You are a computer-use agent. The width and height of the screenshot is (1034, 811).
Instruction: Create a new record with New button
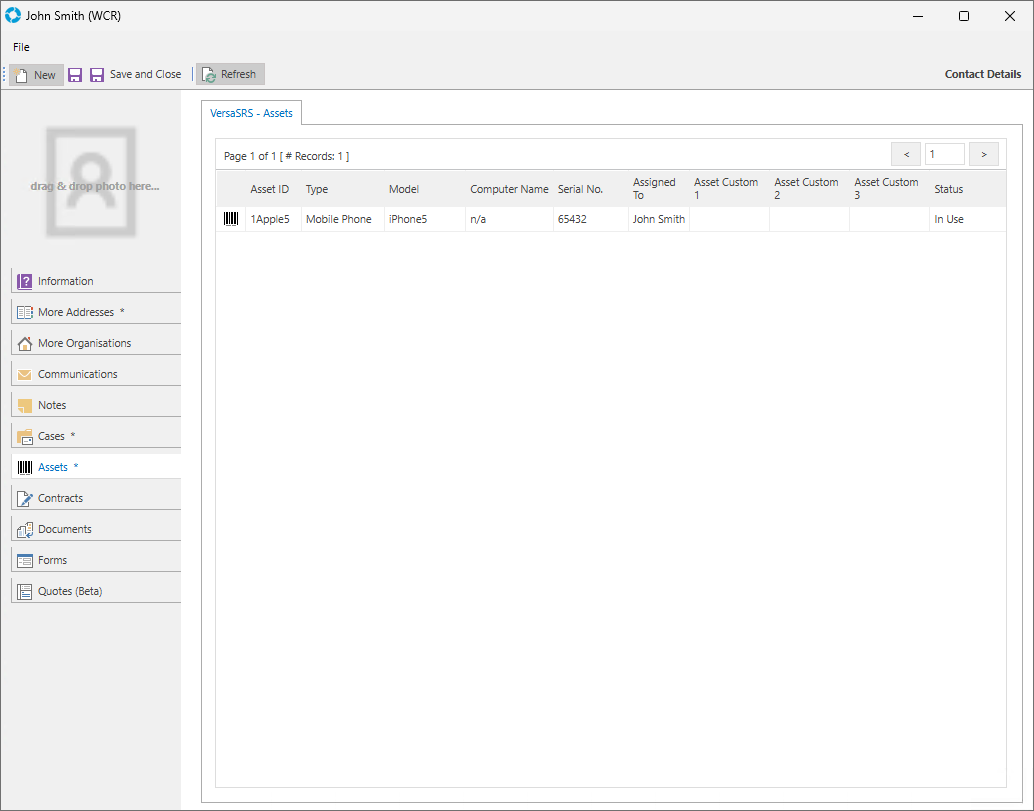coord(36,75)
